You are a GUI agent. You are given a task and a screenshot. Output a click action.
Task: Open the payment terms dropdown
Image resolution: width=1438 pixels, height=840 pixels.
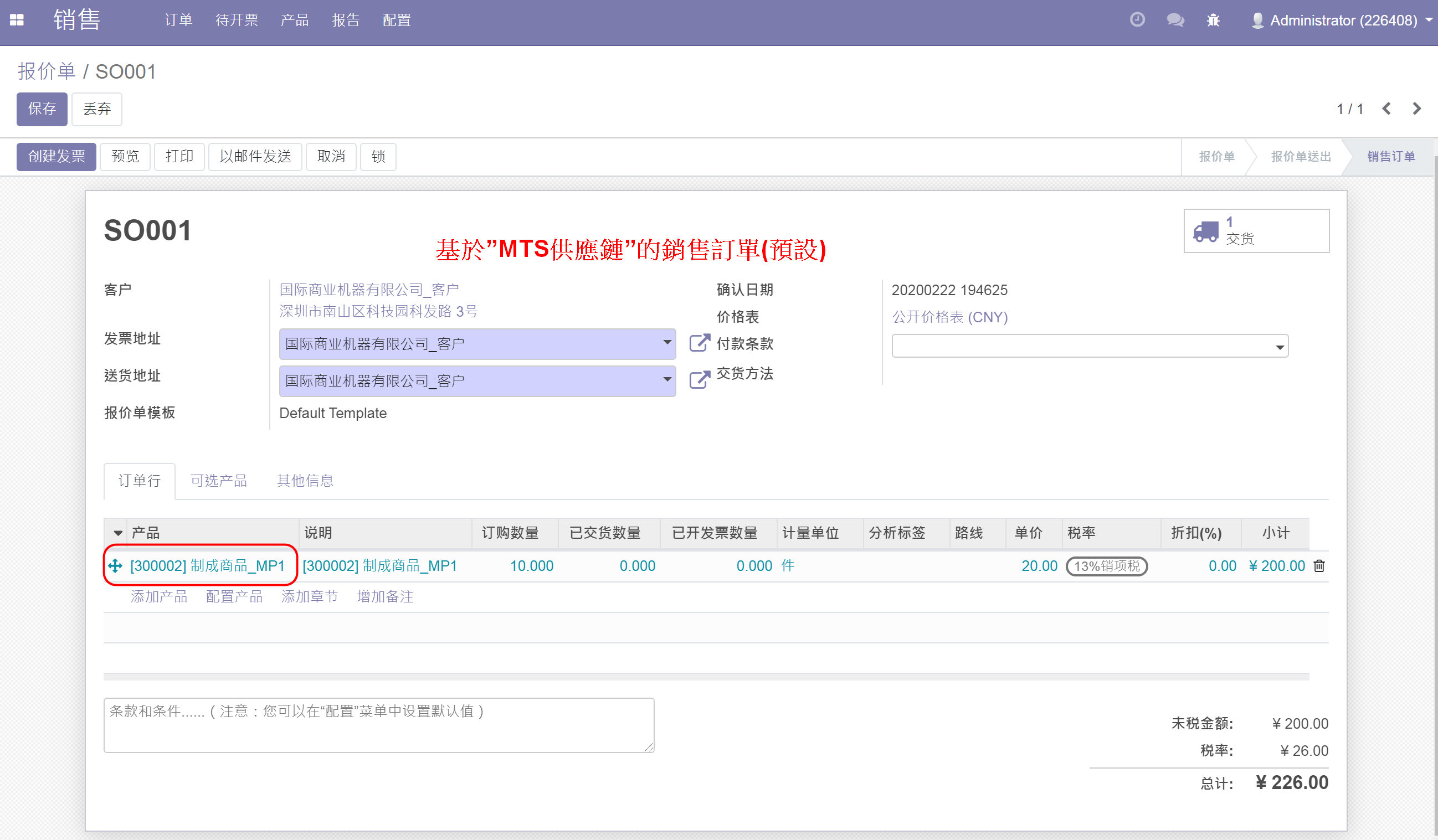point(1090,346)
